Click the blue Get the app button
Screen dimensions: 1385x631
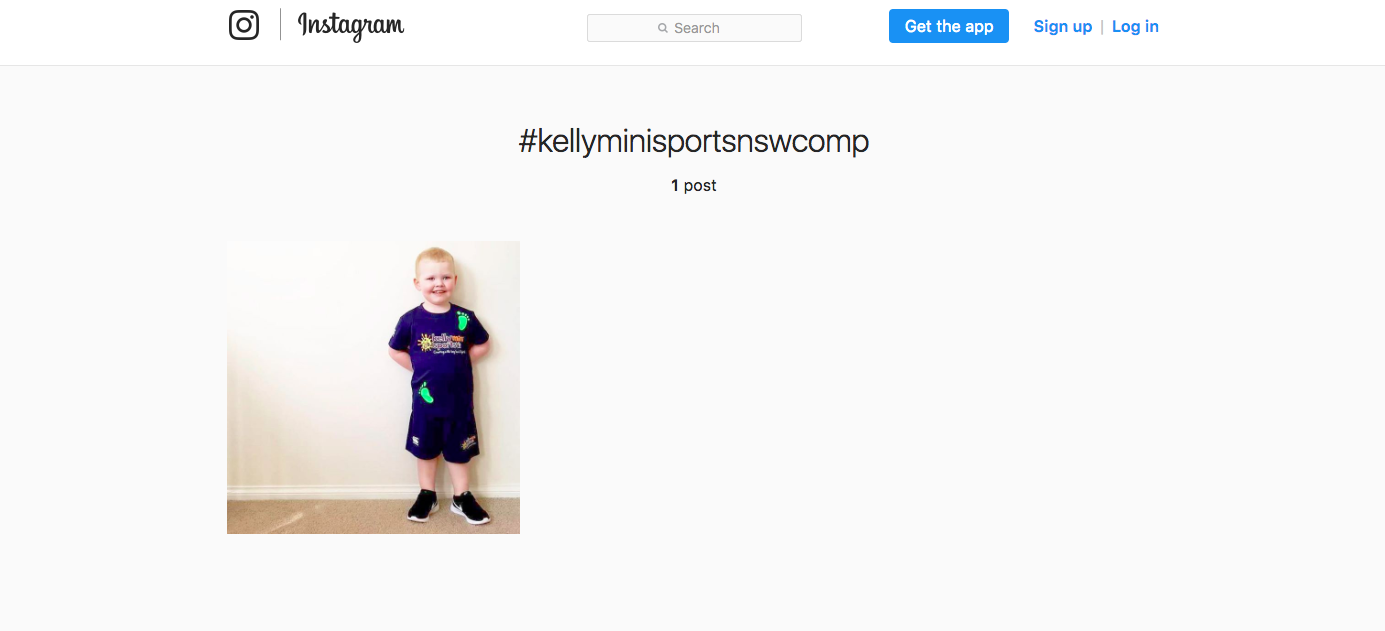pyautogui.click(x=949, y=26)
